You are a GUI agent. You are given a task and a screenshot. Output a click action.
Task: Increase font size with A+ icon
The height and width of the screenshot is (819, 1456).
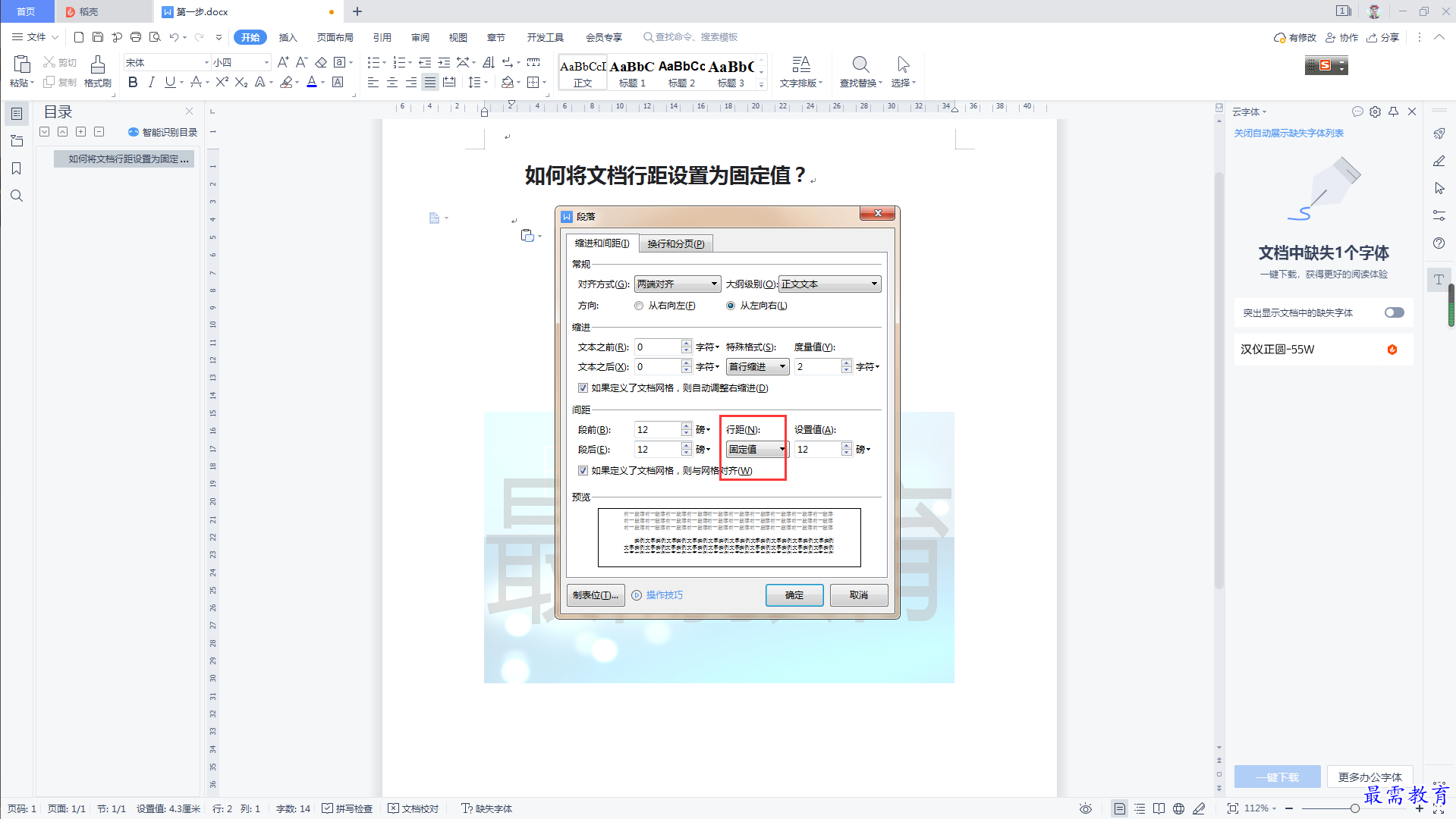point(283,62)
